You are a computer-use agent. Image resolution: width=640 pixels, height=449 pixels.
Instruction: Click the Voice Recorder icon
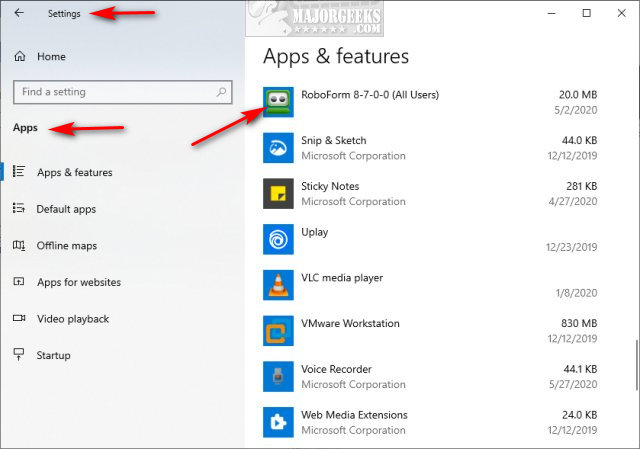coord(278,376)
